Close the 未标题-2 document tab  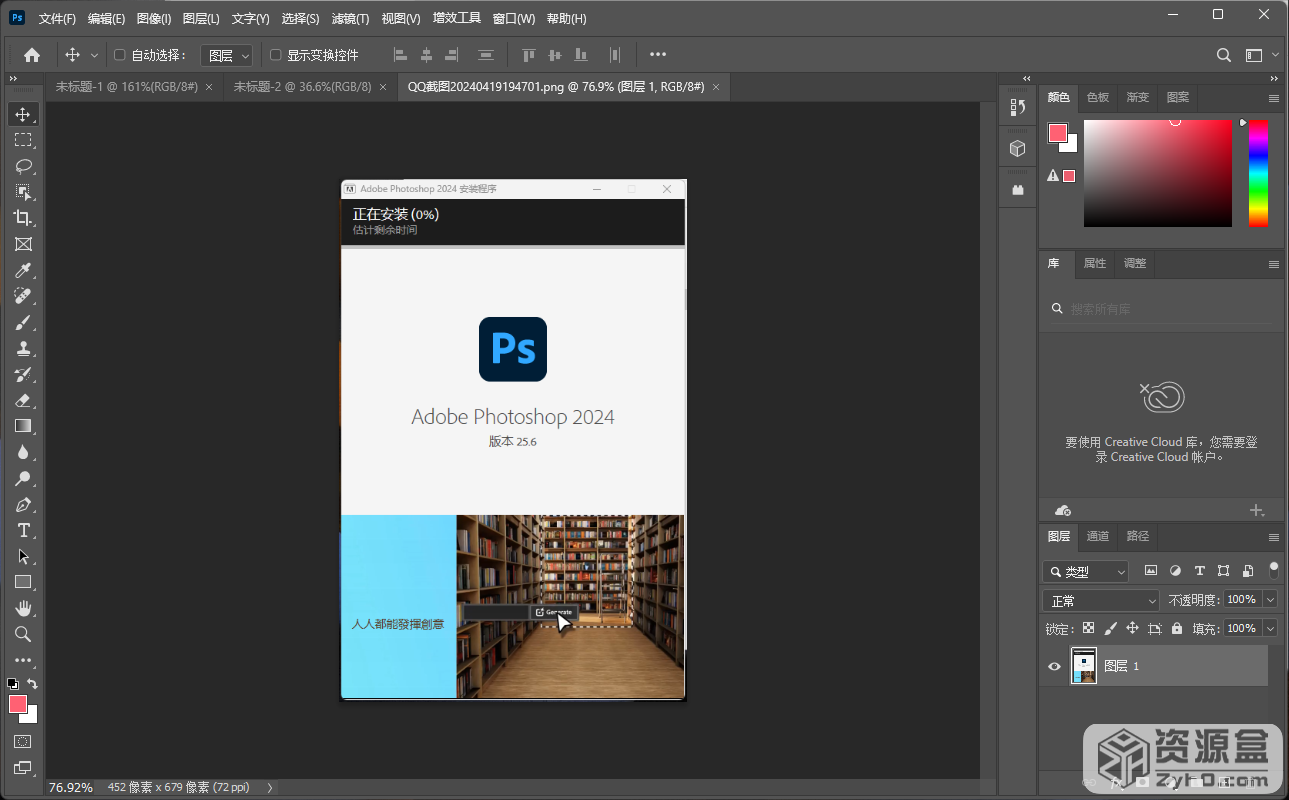[x=384, y=87]
